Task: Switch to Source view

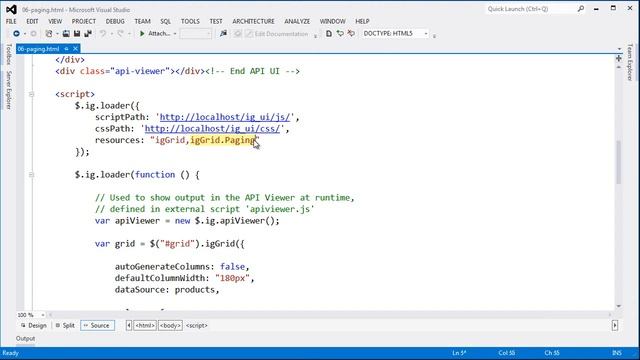Action: 97,325
